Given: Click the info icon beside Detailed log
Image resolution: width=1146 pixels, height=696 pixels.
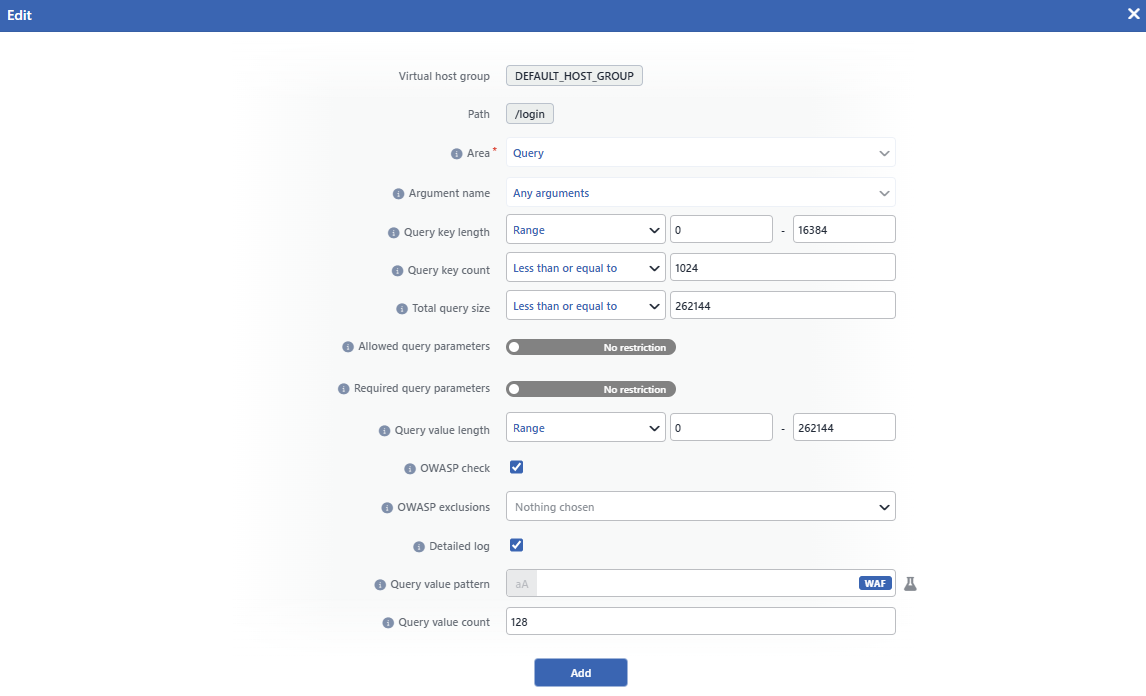Looking at the screenshot, I should click(419, 547).
